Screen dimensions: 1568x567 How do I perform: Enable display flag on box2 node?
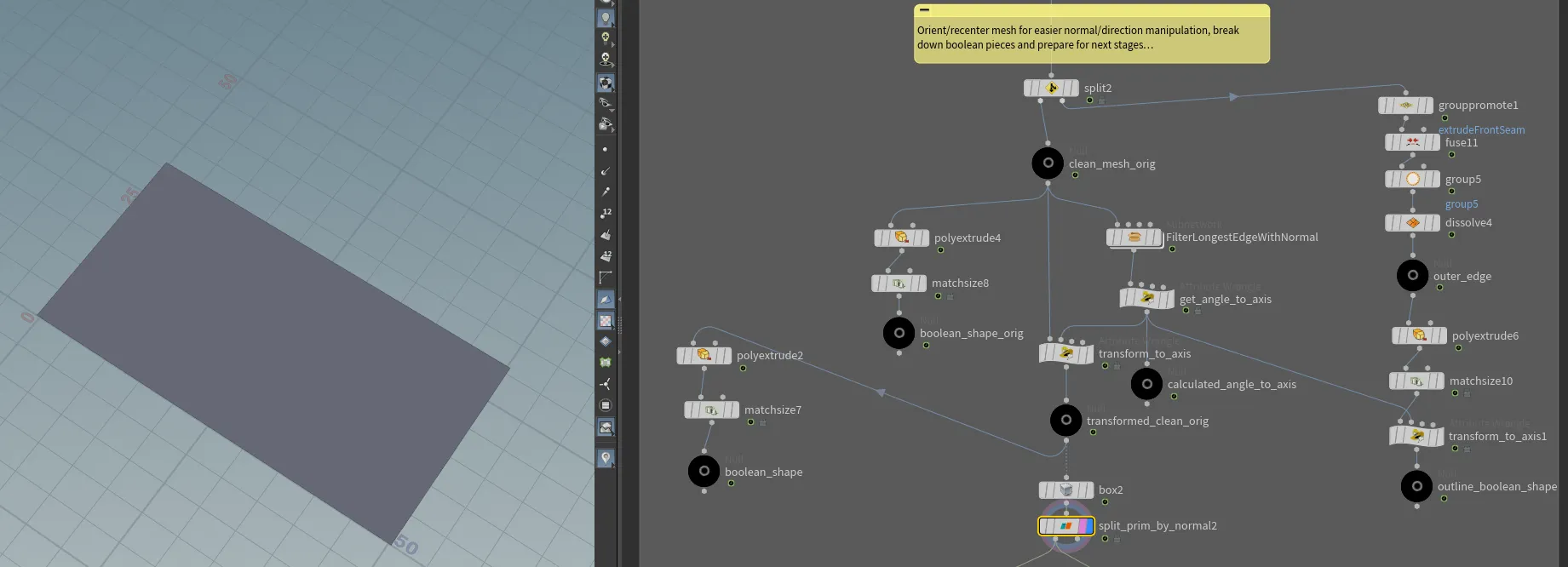[1088, 490]
